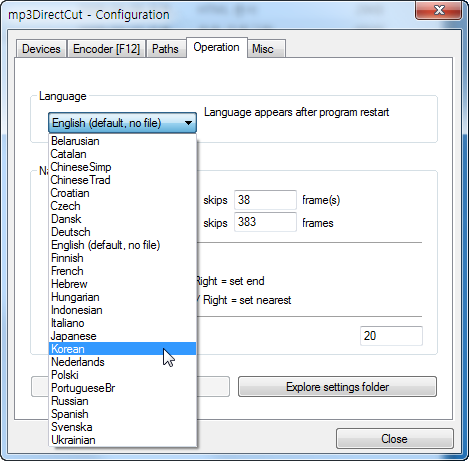The image size is (469, 461).
Task: Choose French from the list
Action: [122, 271]
